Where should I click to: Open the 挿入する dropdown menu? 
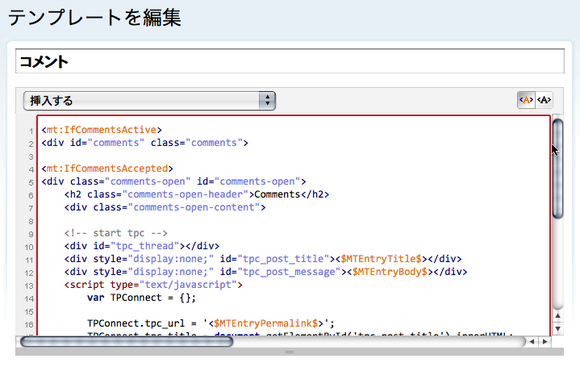[149, 101]
